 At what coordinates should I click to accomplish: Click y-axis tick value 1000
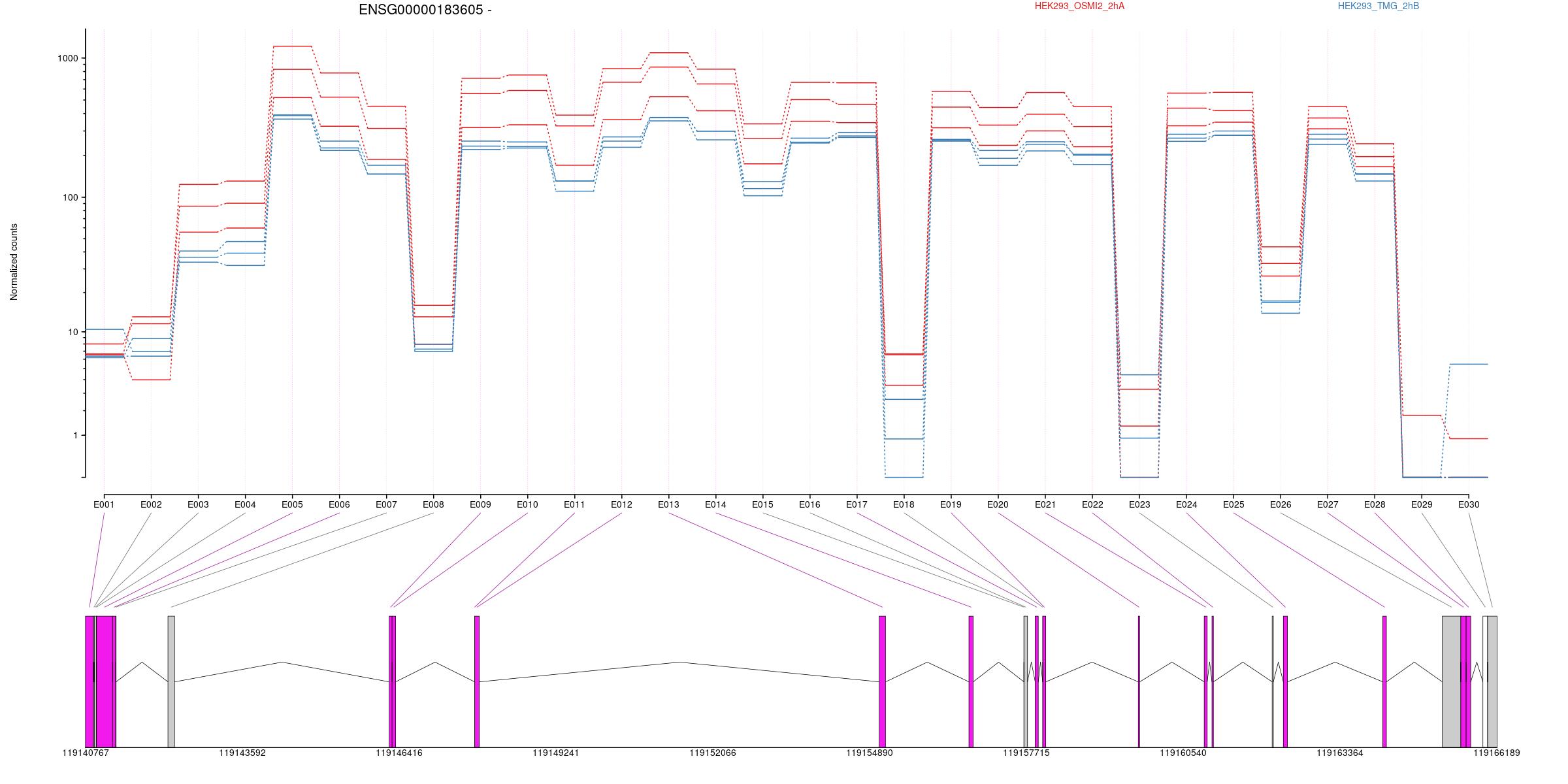coord(68,58)
